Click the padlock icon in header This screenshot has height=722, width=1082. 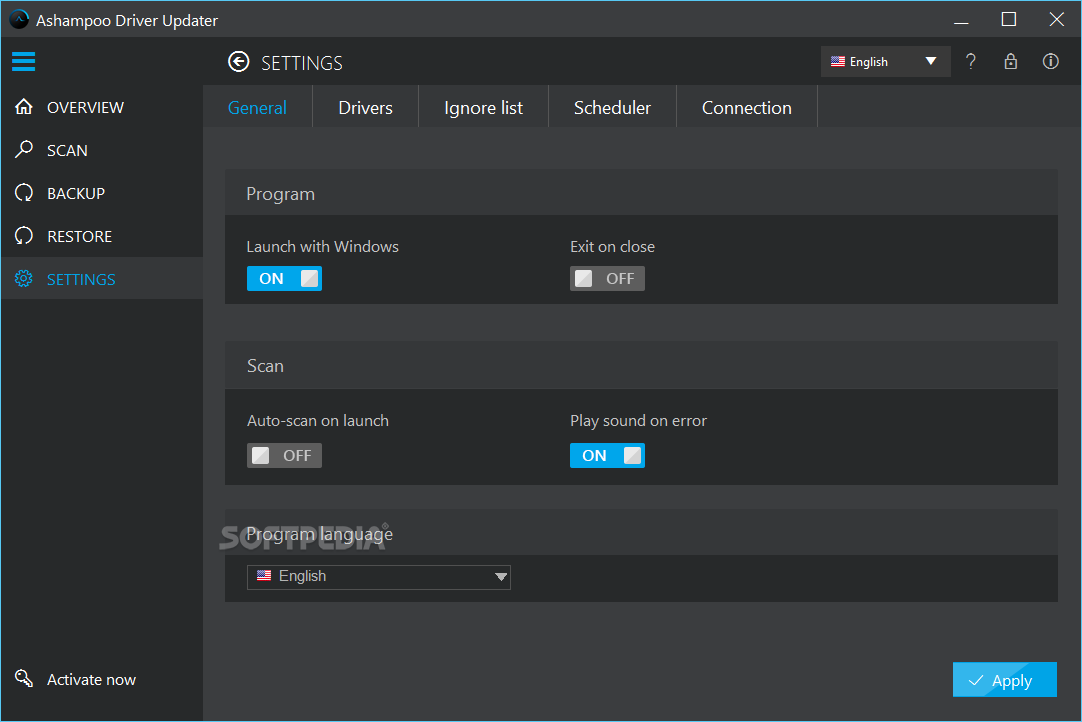point(1010,61)
